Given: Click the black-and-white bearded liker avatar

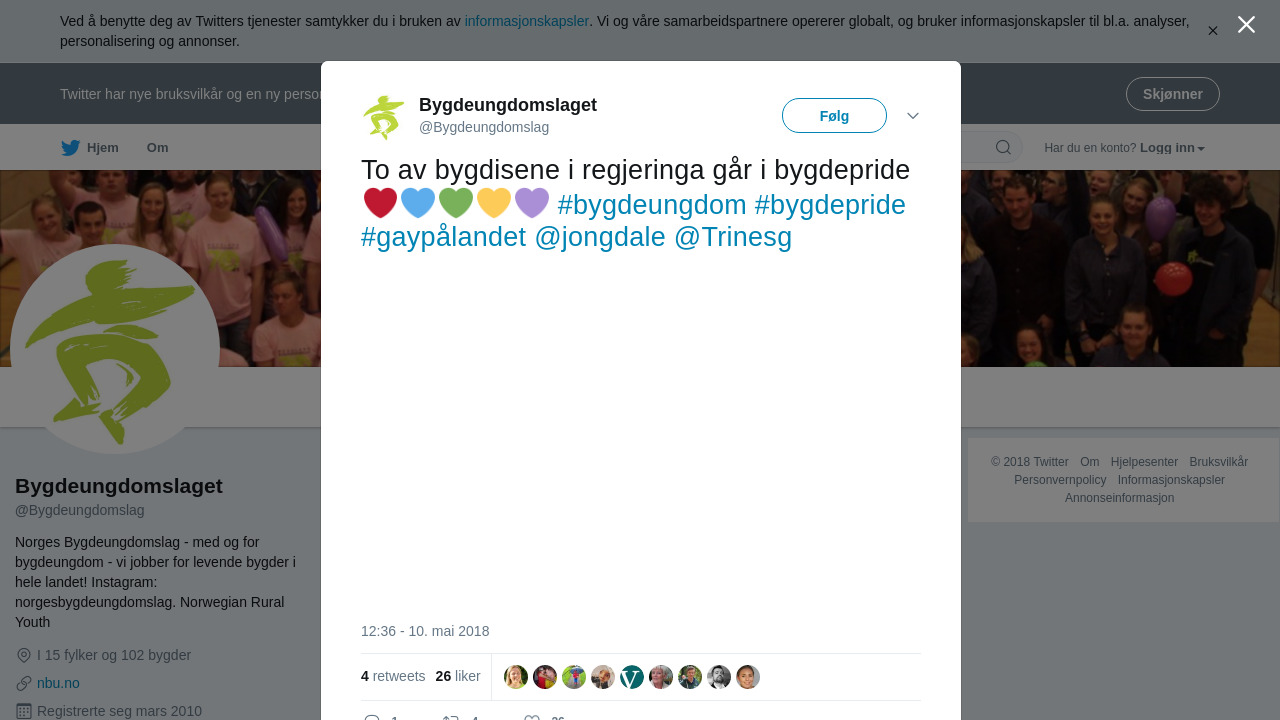Looking at the screenshot, I should tap(719, 677).
